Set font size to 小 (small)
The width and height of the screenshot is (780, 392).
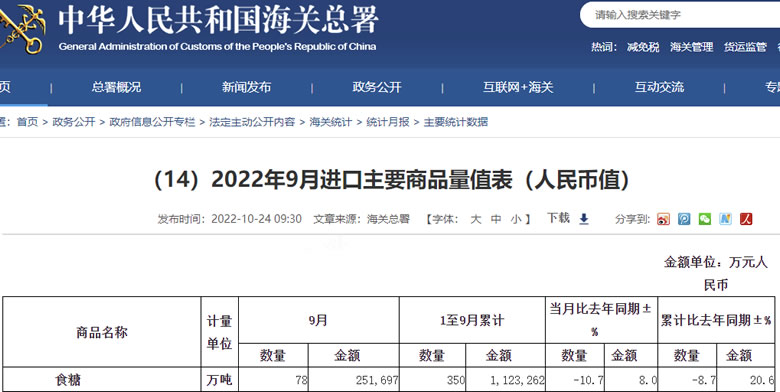516,219
